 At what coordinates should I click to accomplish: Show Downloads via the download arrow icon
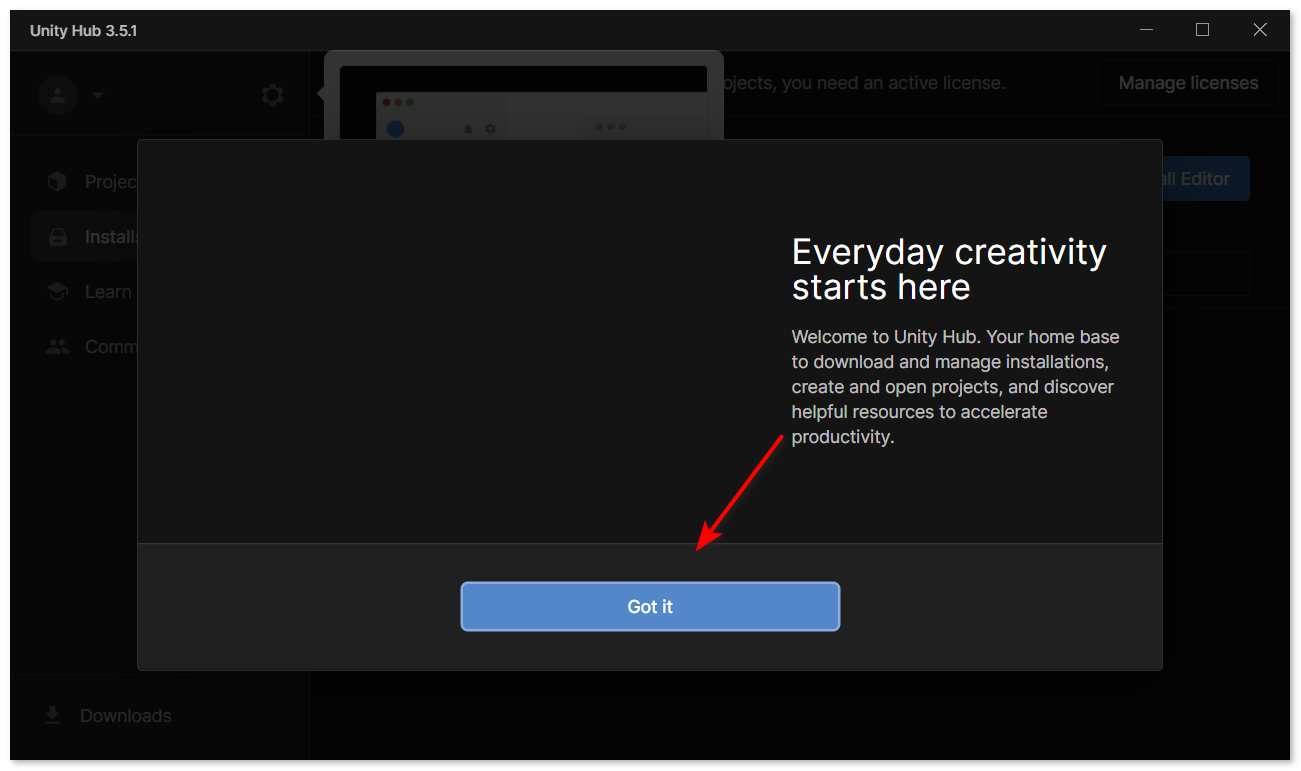pos(53,716)
